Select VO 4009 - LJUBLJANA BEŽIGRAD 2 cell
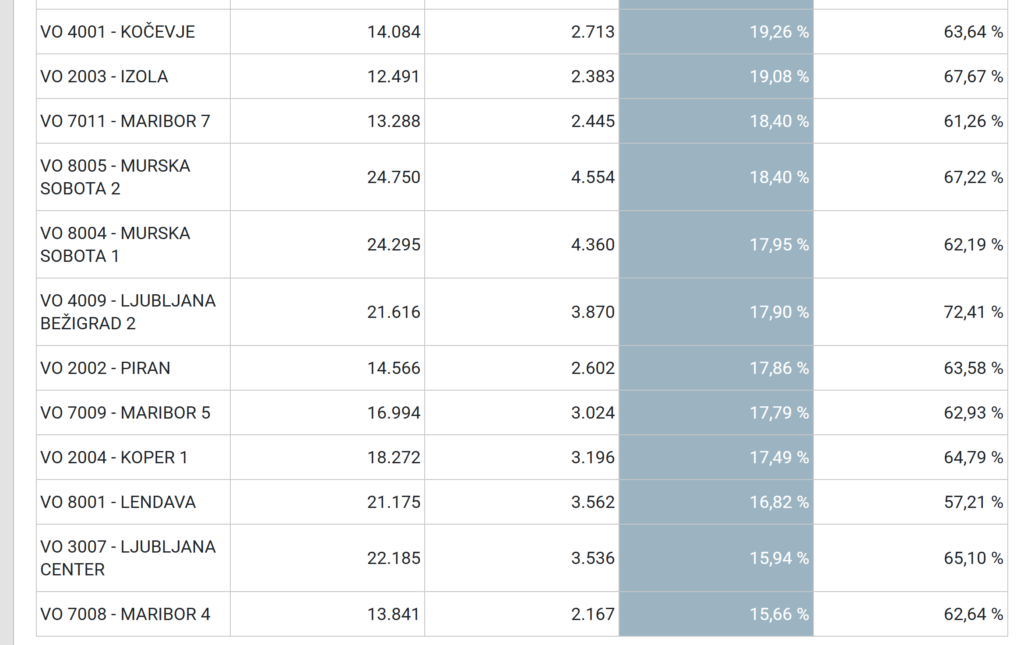1024x645 pixels. [x=128, y=312]
